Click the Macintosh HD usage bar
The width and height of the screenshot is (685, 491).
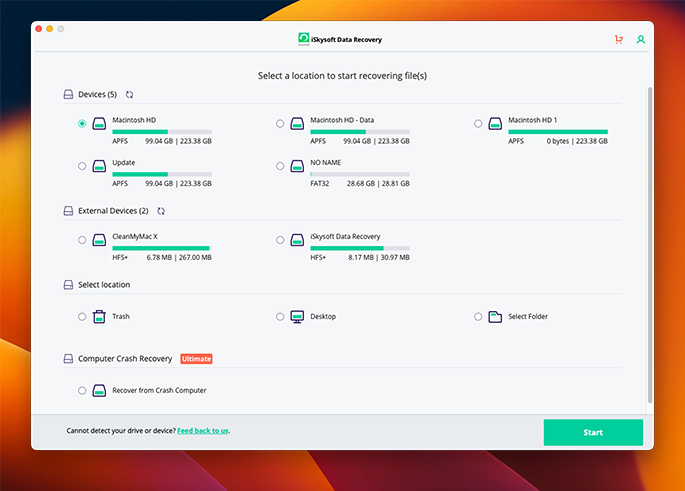(162, 131)
